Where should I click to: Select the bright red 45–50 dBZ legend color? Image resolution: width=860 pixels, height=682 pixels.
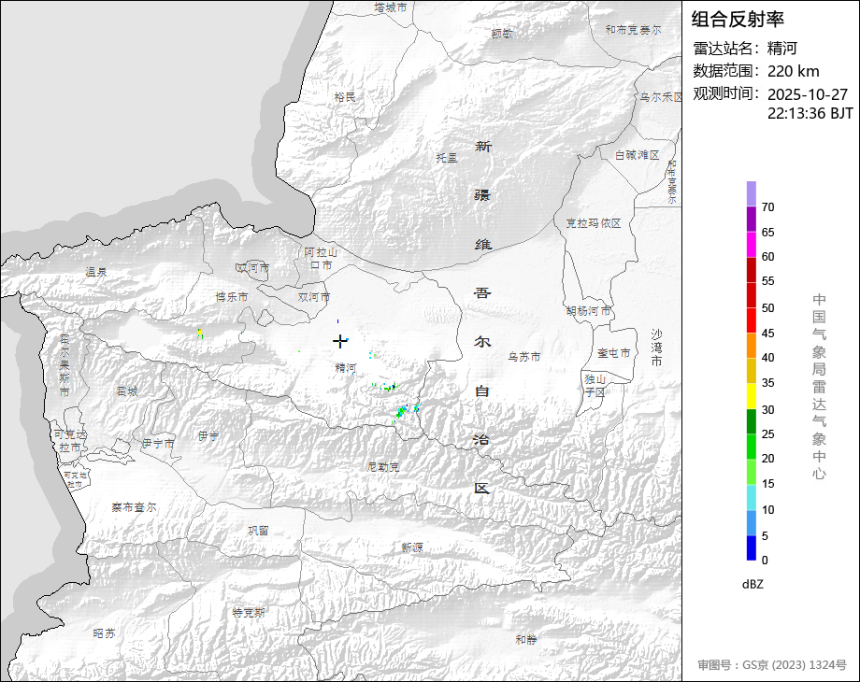coord(751,320)
